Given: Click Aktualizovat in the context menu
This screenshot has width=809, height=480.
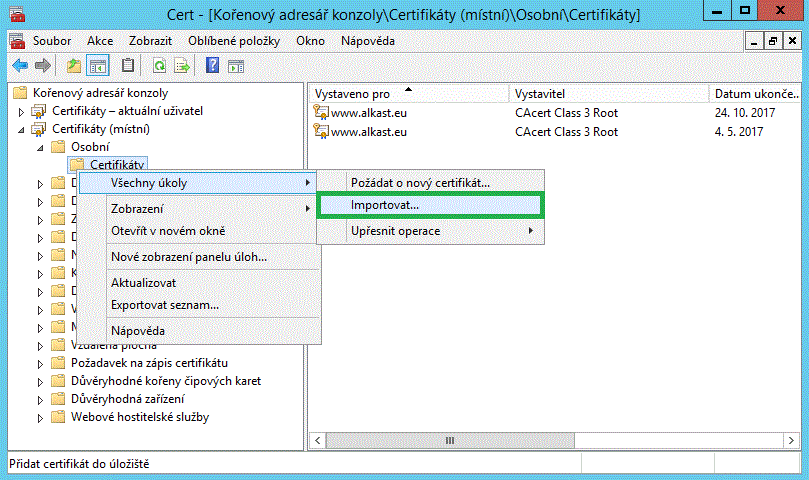Looking at the screenshot, I should 143,283.
